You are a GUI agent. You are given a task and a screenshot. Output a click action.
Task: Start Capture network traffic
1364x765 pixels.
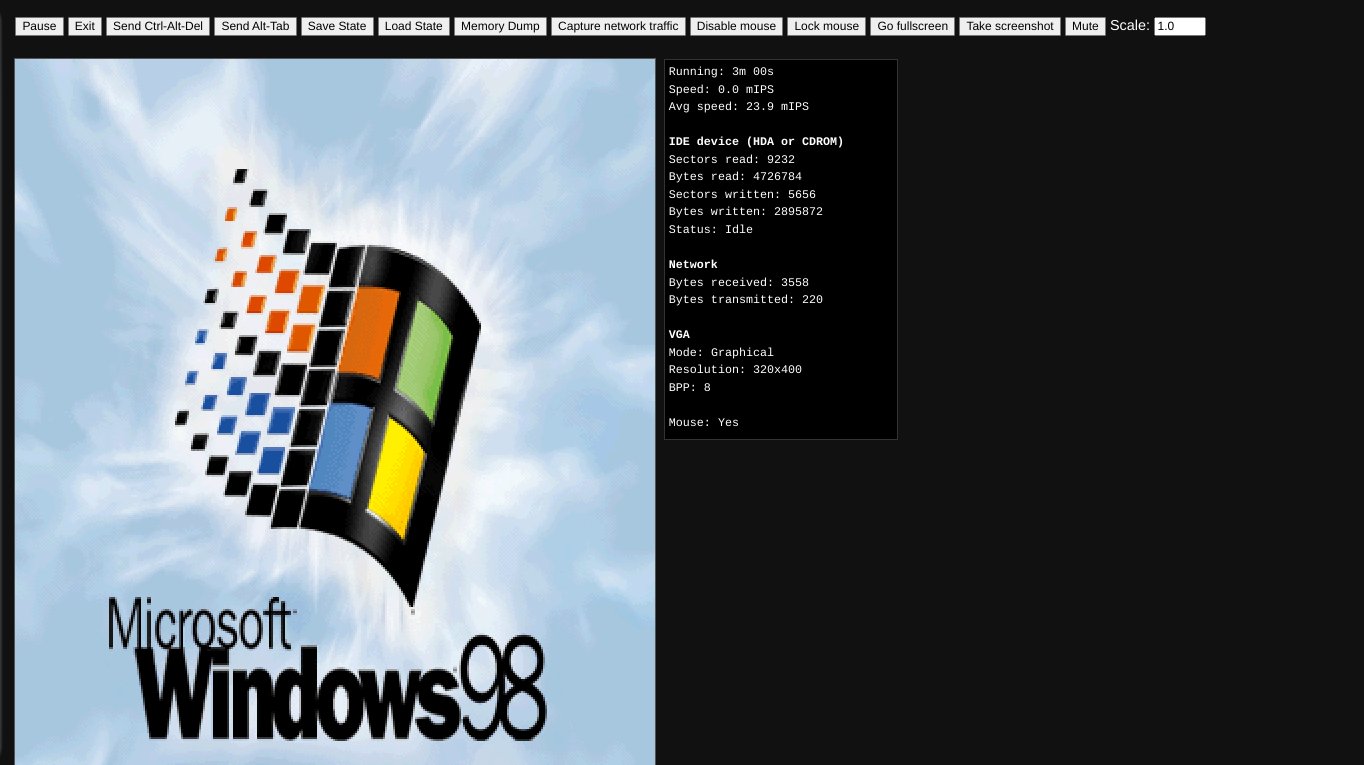(618, 26)
